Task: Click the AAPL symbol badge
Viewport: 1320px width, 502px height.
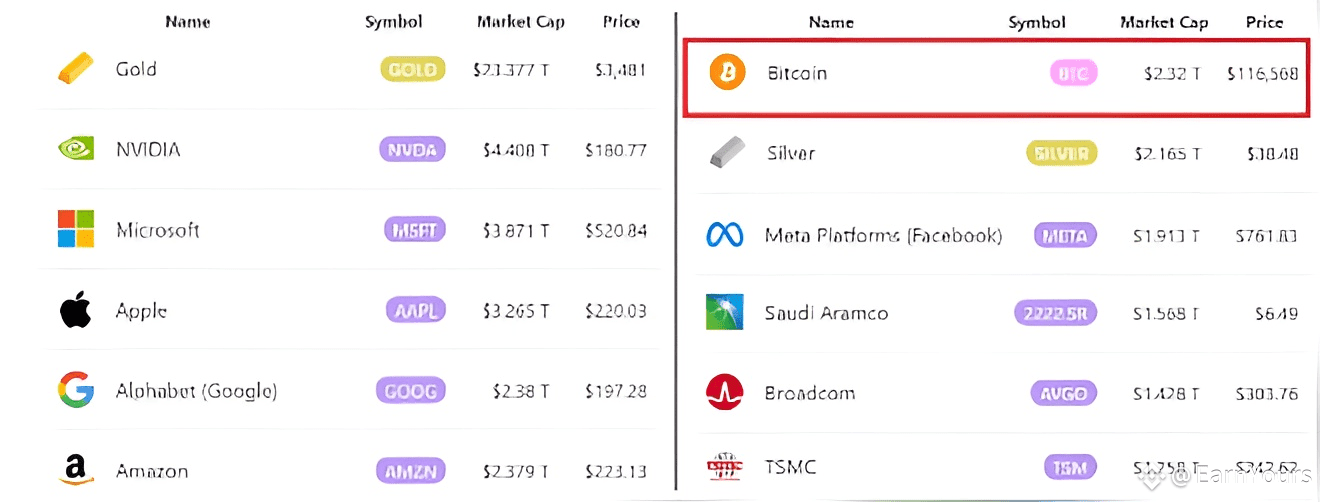Action: [x=415, y=310]
